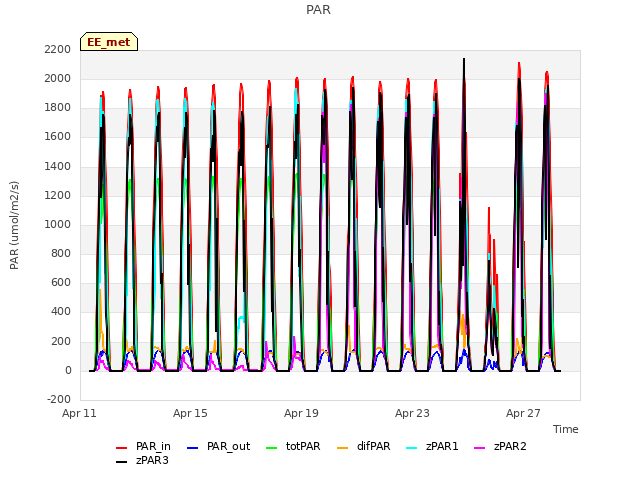Click the 800 y-axis tick label

point(61,253)
